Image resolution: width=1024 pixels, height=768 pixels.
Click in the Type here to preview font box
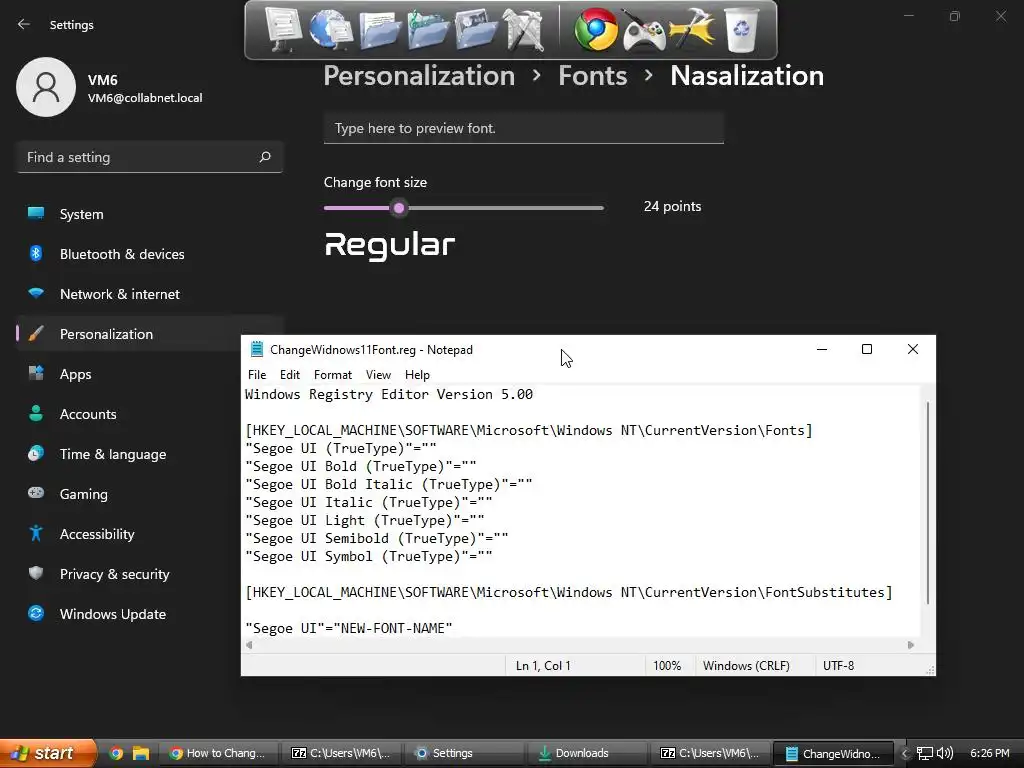(x=524, y=128)
